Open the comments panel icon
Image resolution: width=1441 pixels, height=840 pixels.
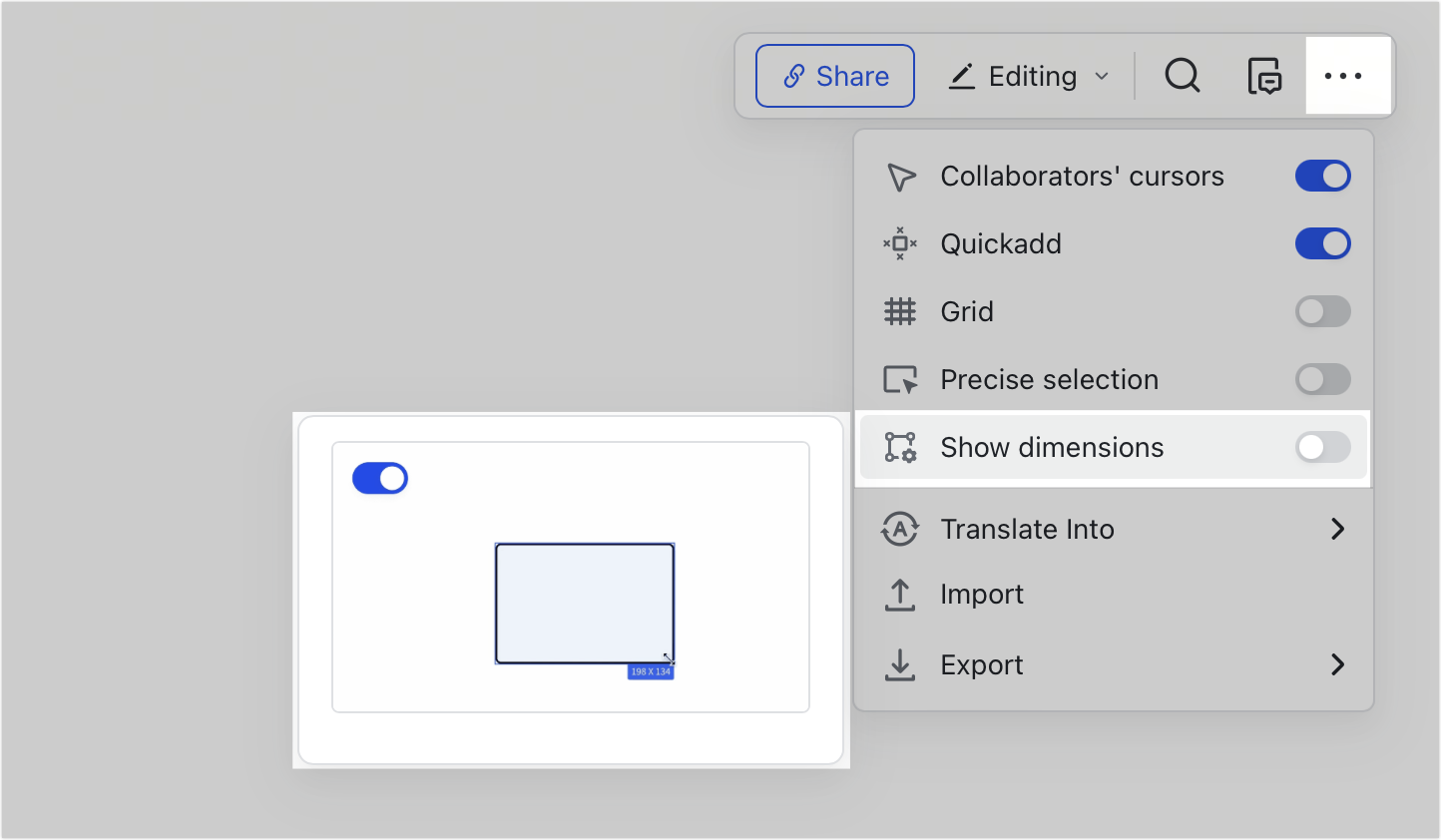1264,76
